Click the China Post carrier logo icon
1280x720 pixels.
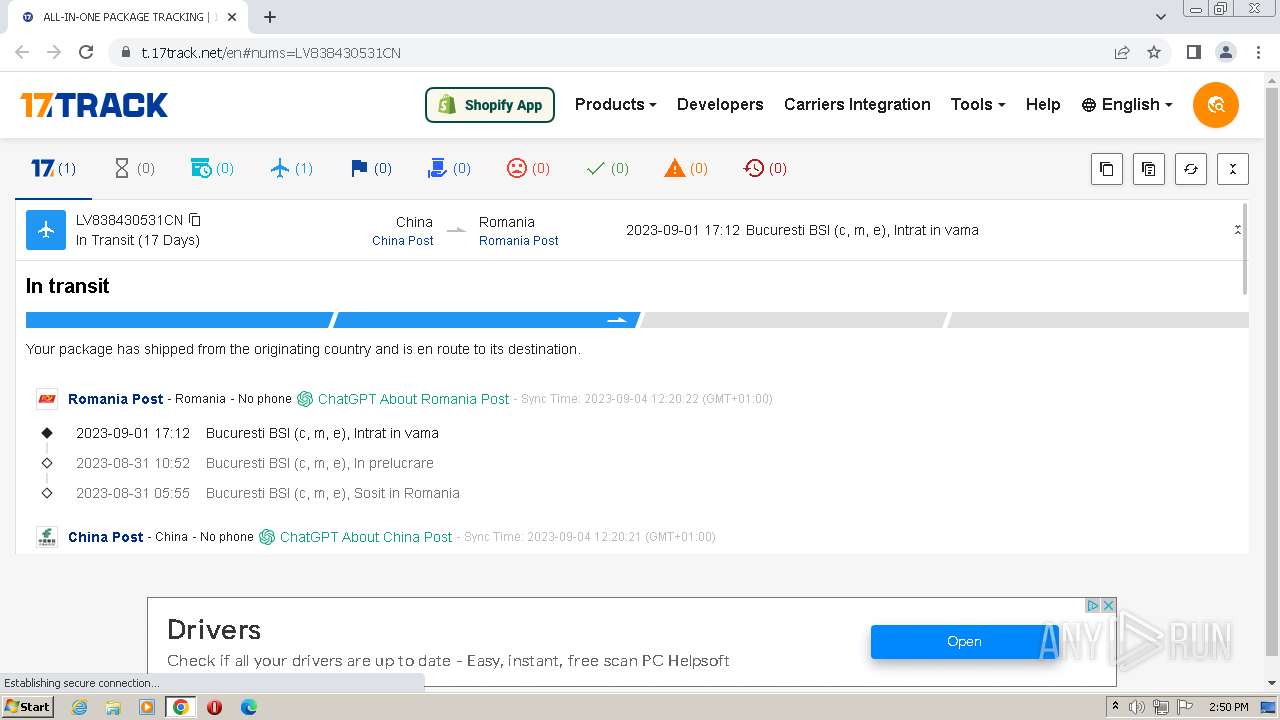(47, 537)
